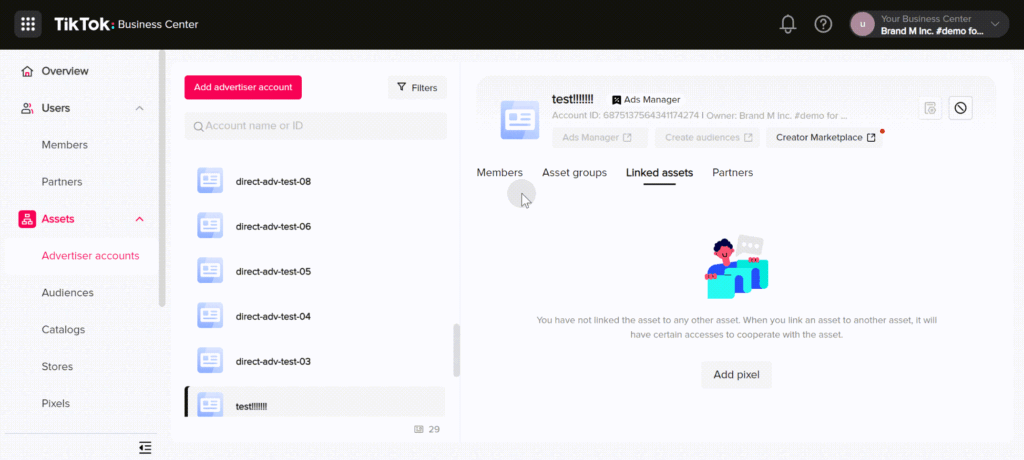Expand the Business Center account dropdown
The image size is (1024, 460).
point(995,24)
